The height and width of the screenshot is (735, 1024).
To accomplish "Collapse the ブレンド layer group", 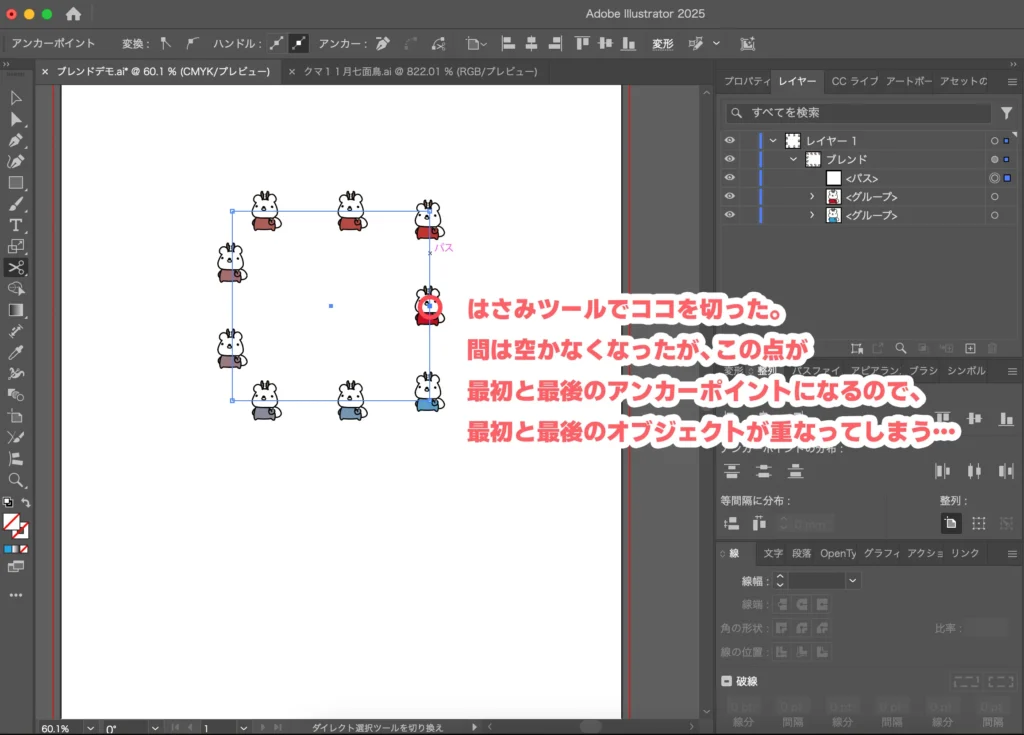I will [791, 159].
